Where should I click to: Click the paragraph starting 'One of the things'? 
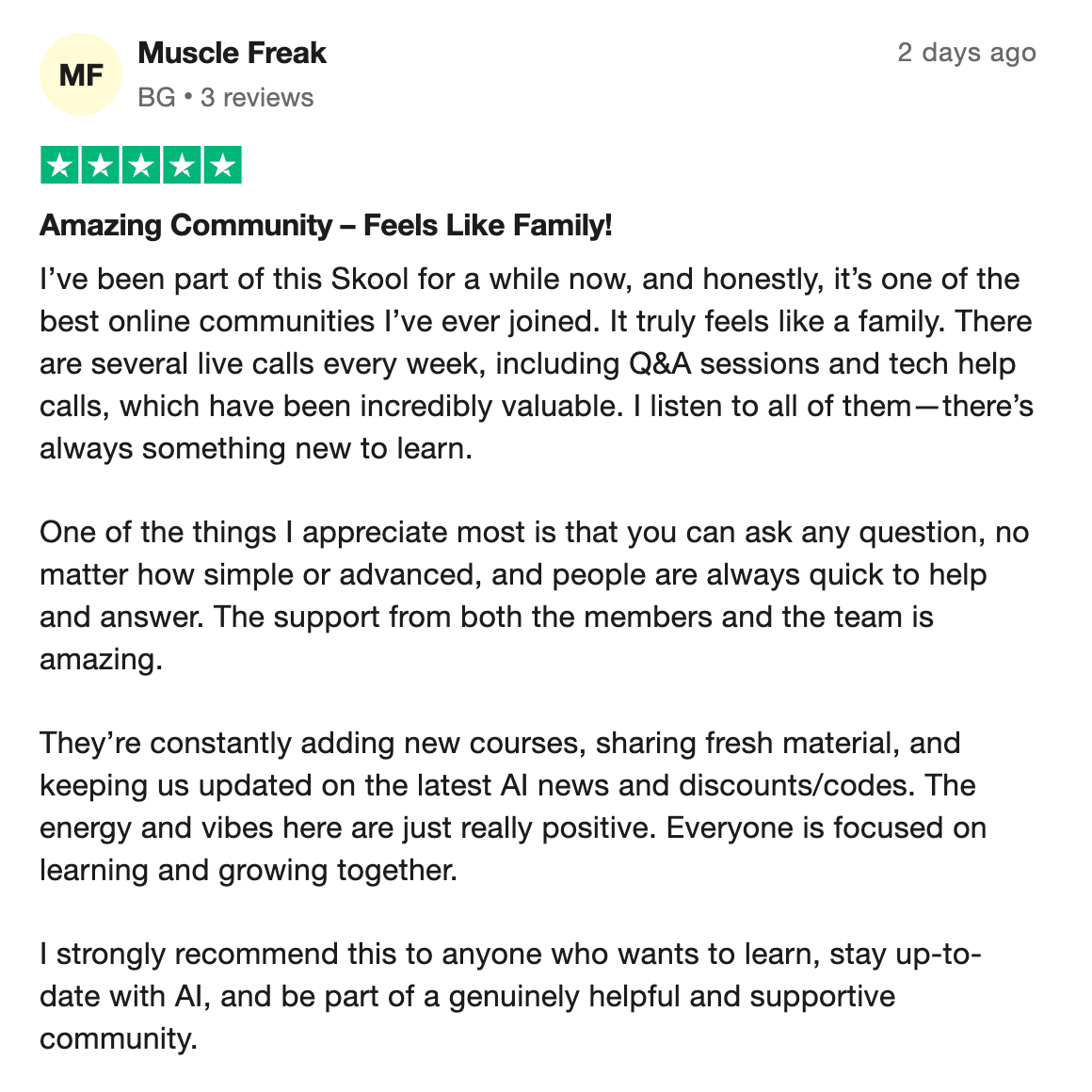coord(534,596)
